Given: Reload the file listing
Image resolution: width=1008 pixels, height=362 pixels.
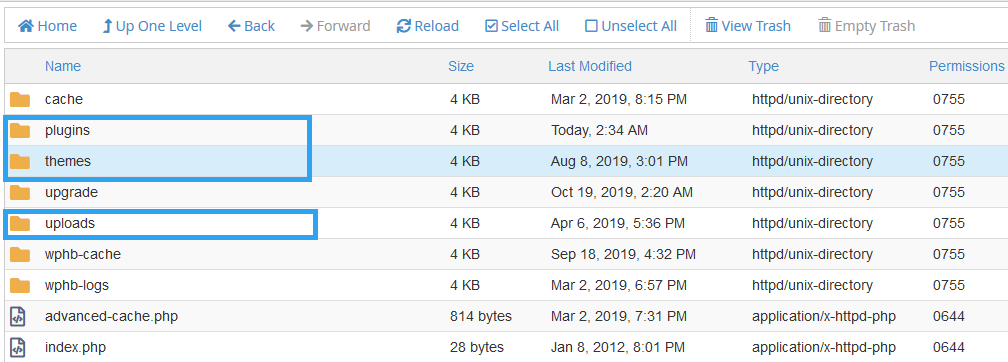Looking at the screenshot, I should point(428,26).
